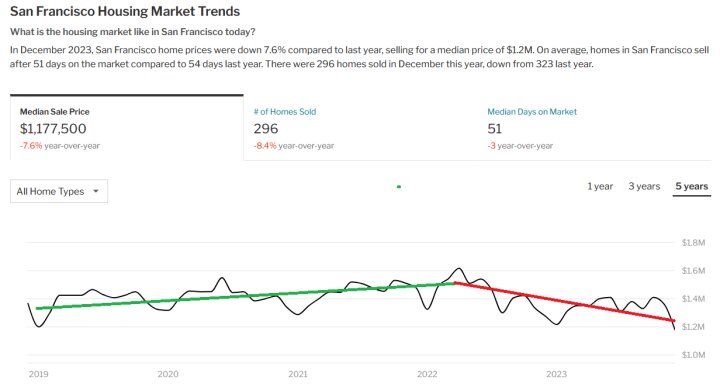720x390 pixels.
Task: Switch to the Median Sale Price tab
Action: [x=127, y=128]
